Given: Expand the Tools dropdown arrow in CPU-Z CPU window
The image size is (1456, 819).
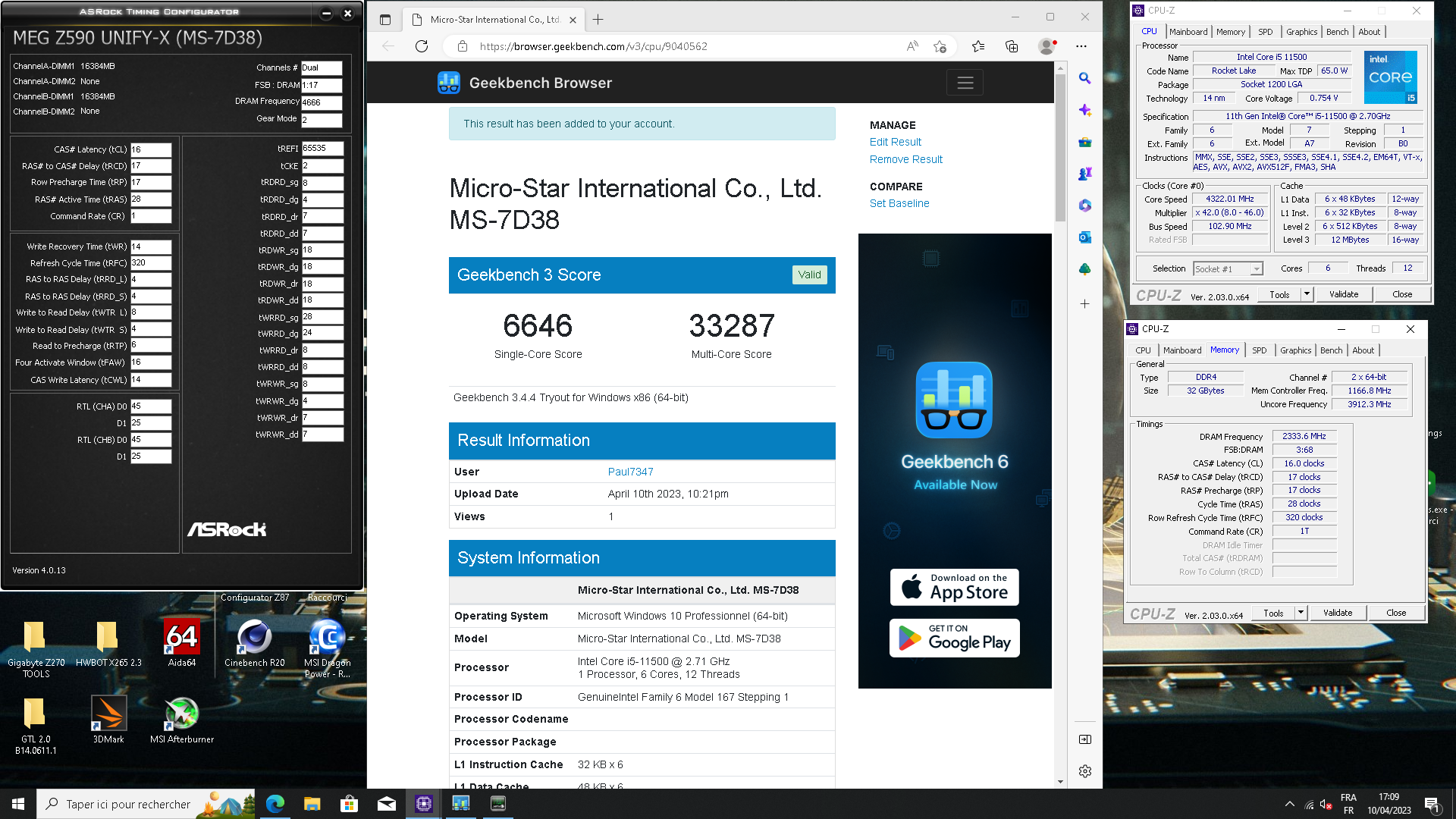Looking at the screenshot, I should pos(1307,294).
